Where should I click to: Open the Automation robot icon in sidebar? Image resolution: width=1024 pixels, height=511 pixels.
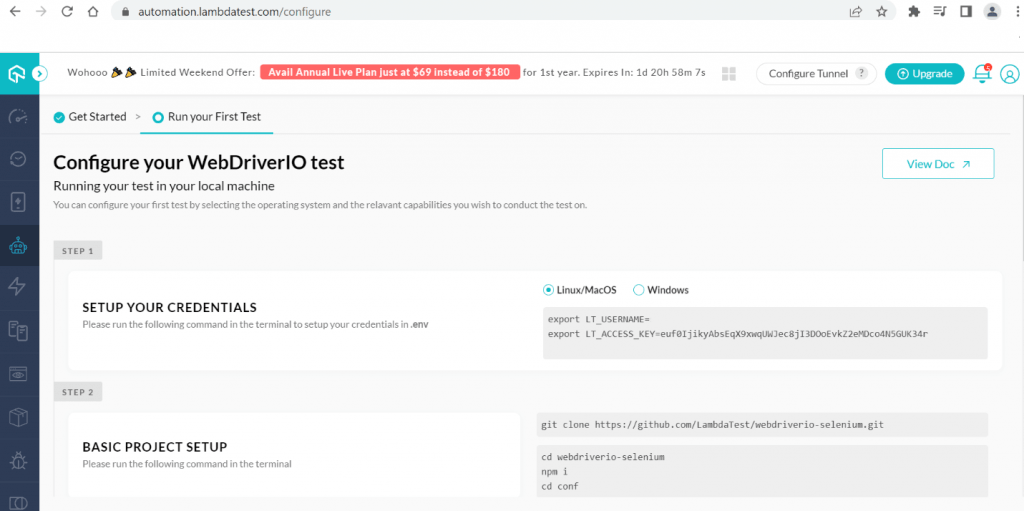tap(18, 244)
